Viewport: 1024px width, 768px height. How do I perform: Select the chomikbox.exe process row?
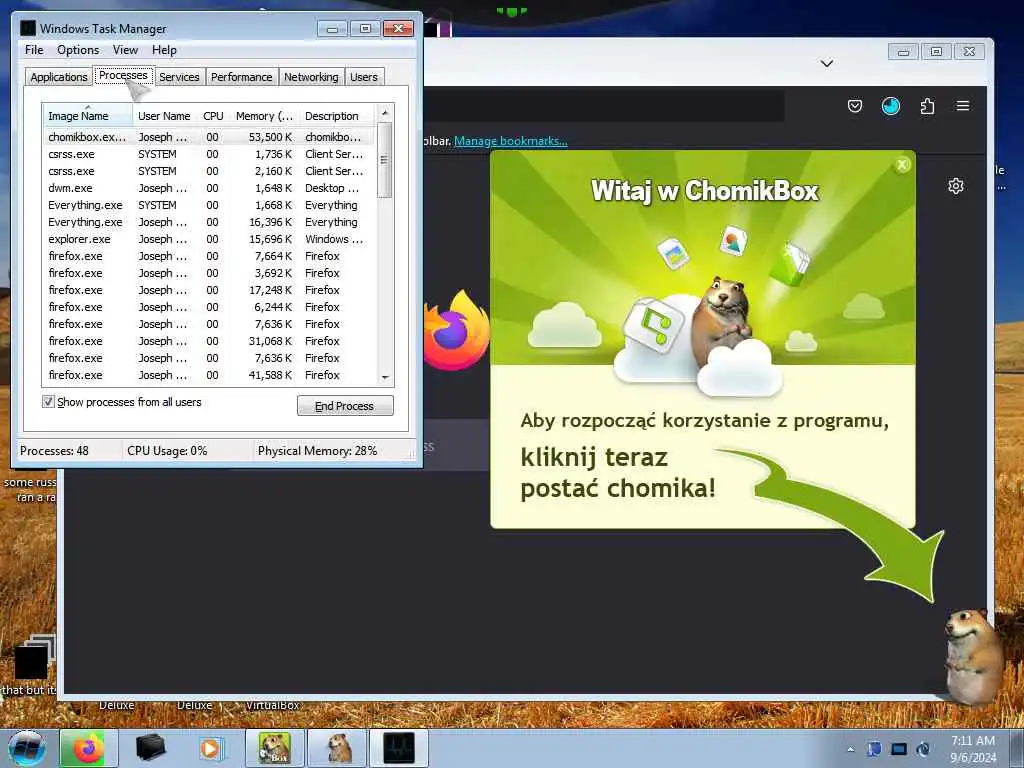[210, 137]
